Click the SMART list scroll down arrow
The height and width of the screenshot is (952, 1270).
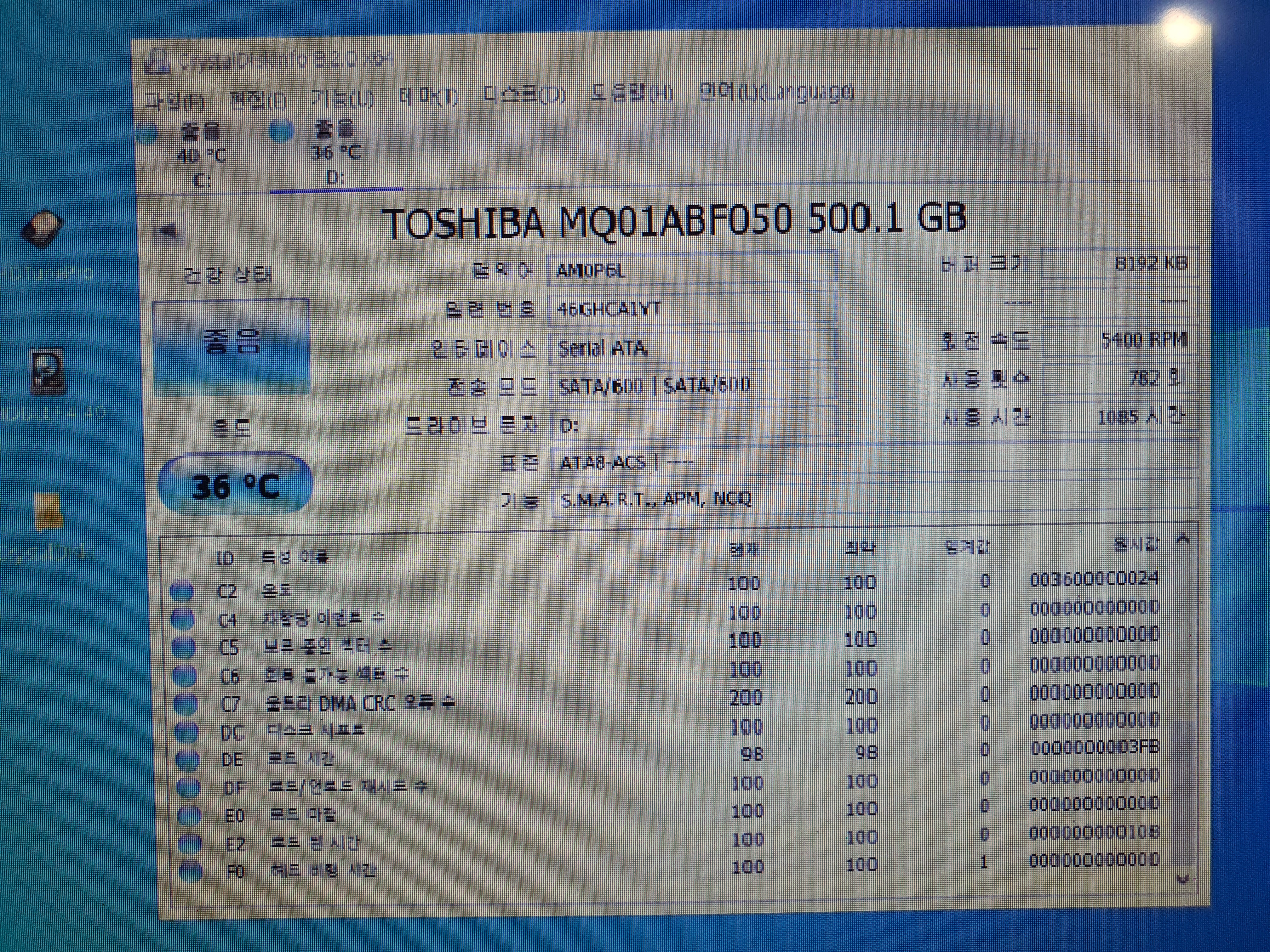click(1183, 879)
